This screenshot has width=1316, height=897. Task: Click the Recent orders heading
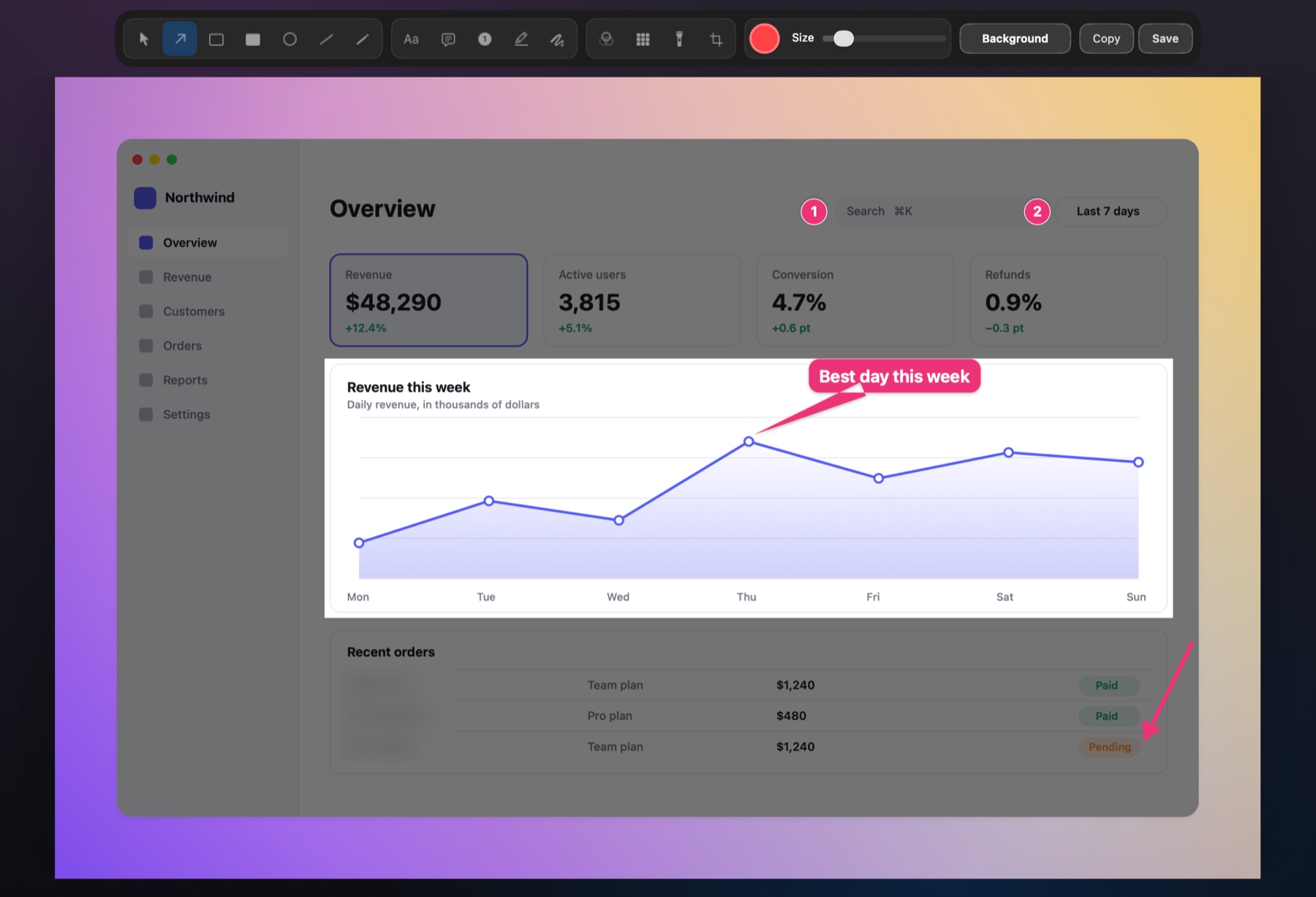pyautogui.click(x=390, y=652)
